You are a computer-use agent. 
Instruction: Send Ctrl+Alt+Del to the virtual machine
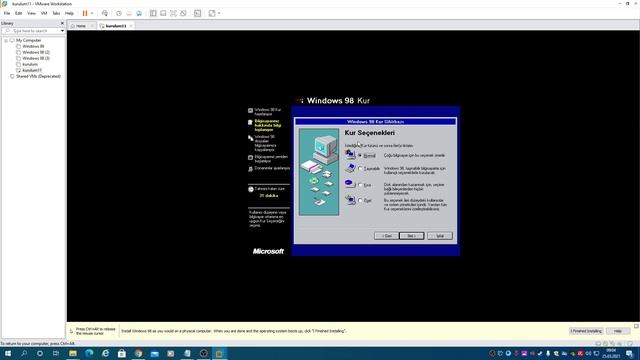(x=105, y=13)
